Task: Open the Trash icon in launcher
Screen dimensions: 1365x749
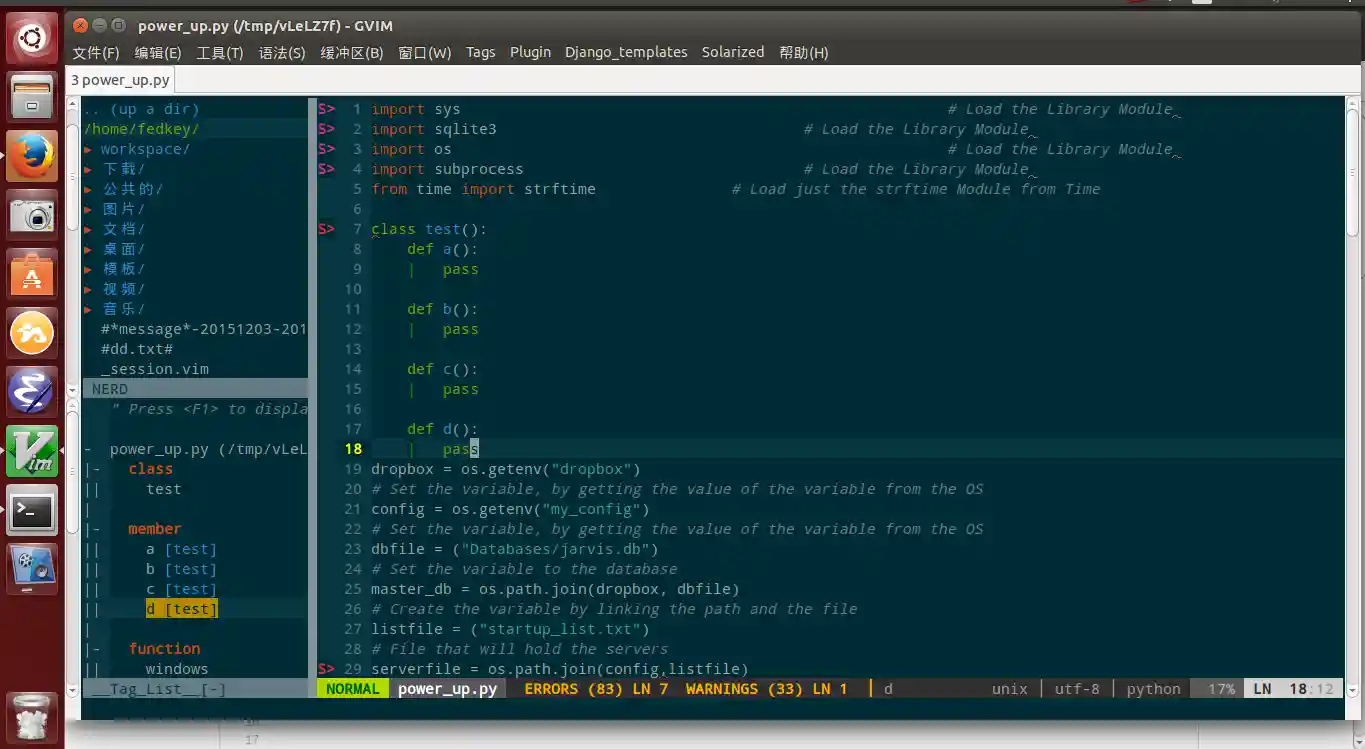Action: 32,718
